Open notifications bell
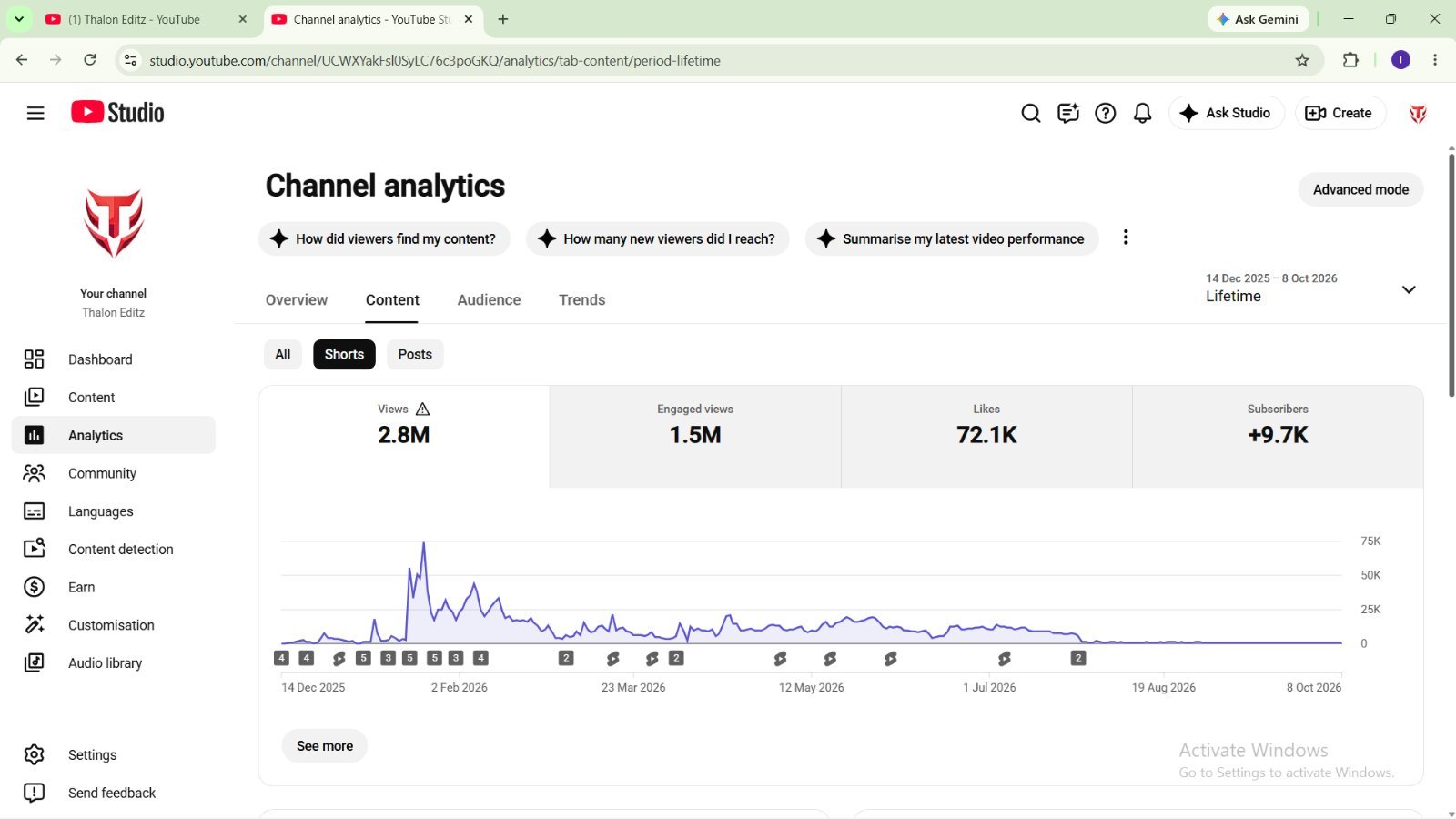The height and width of the screenshot is (819, 1456). tap(1142, 113)
